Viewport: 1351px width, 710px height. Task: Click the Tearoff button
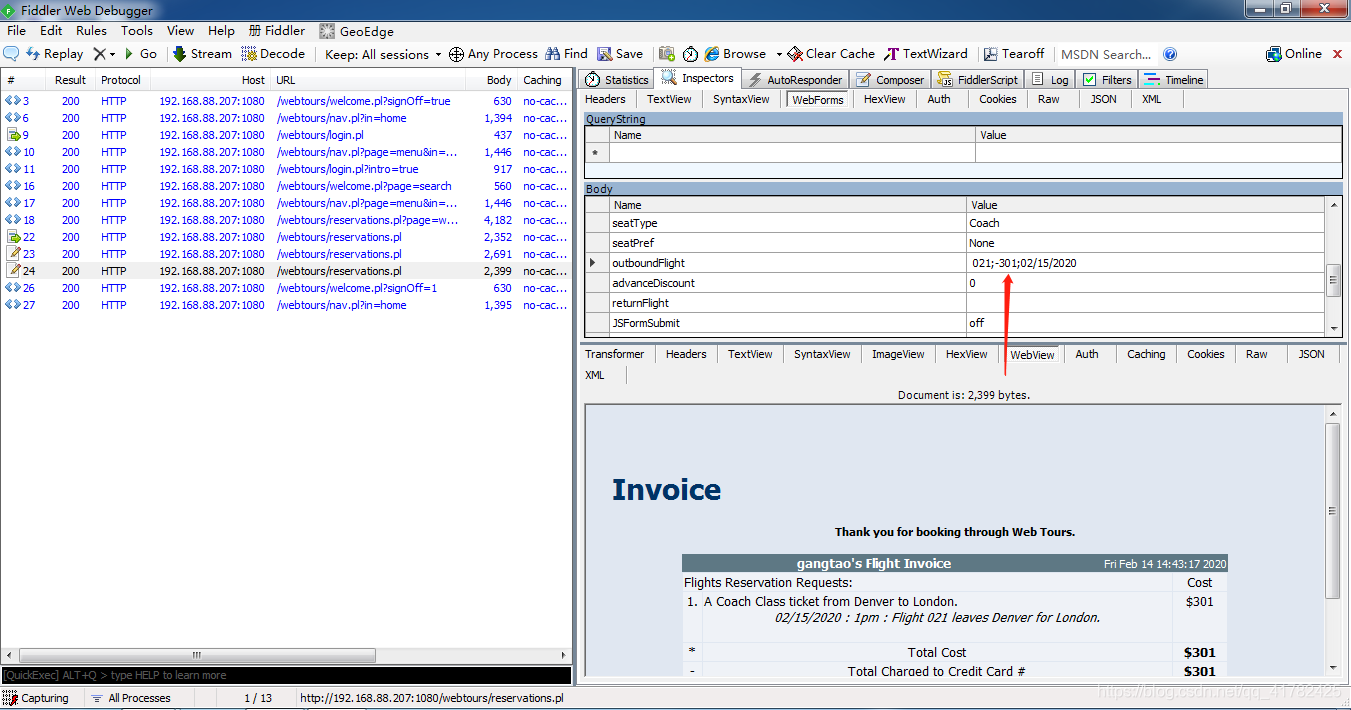click(x=1014, y=54)
